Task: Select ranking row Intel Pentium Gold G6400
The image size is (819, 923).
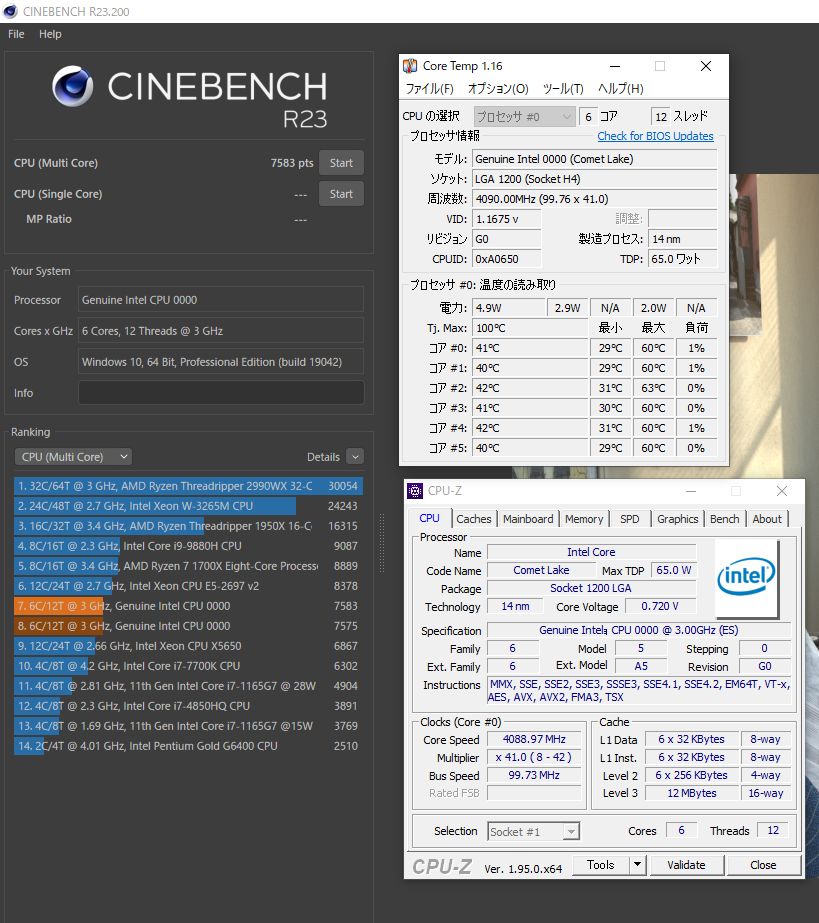Action: click(x=188, y=746)
